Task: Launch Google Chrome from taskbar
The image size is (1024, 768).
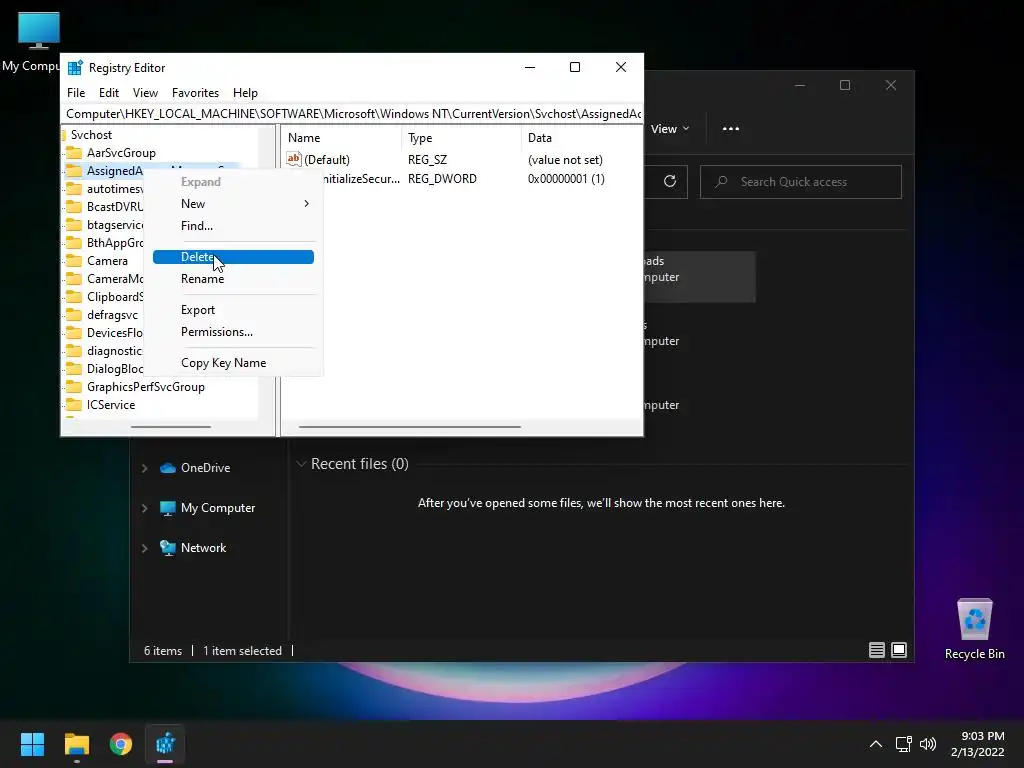Action: [x=121, y=744]
